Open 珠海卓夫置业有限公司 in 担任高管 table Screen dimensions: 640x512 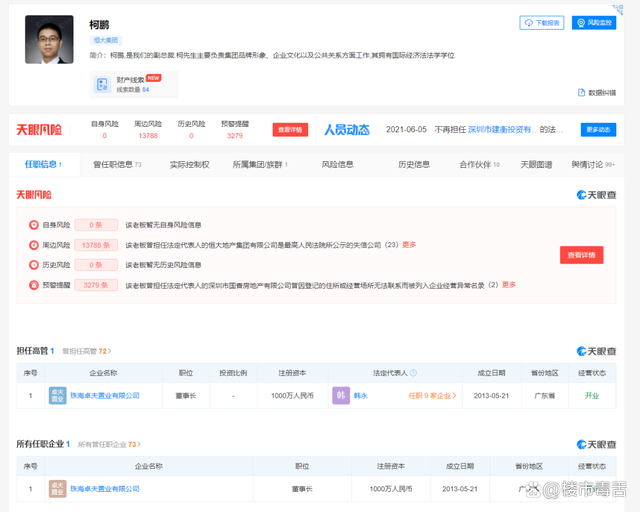pos(105,395)
